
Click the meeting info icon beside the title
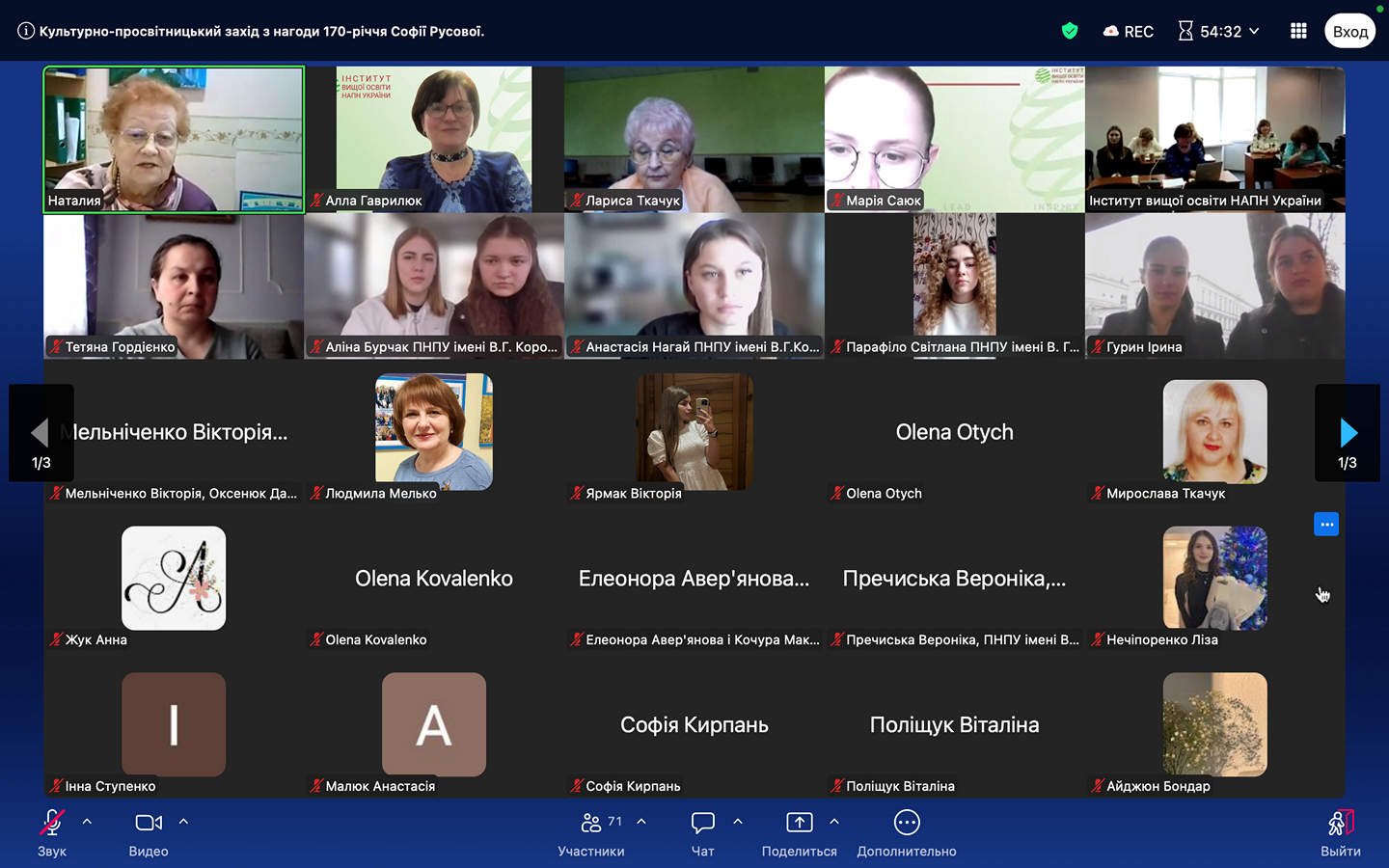tap(26, 31)
